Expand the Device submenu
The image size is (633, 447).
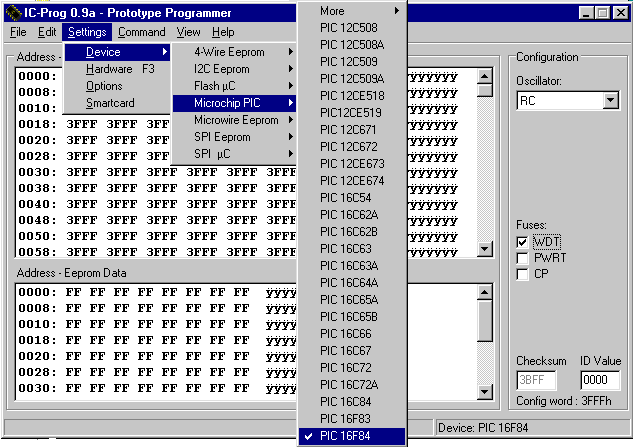pos(117,52)
